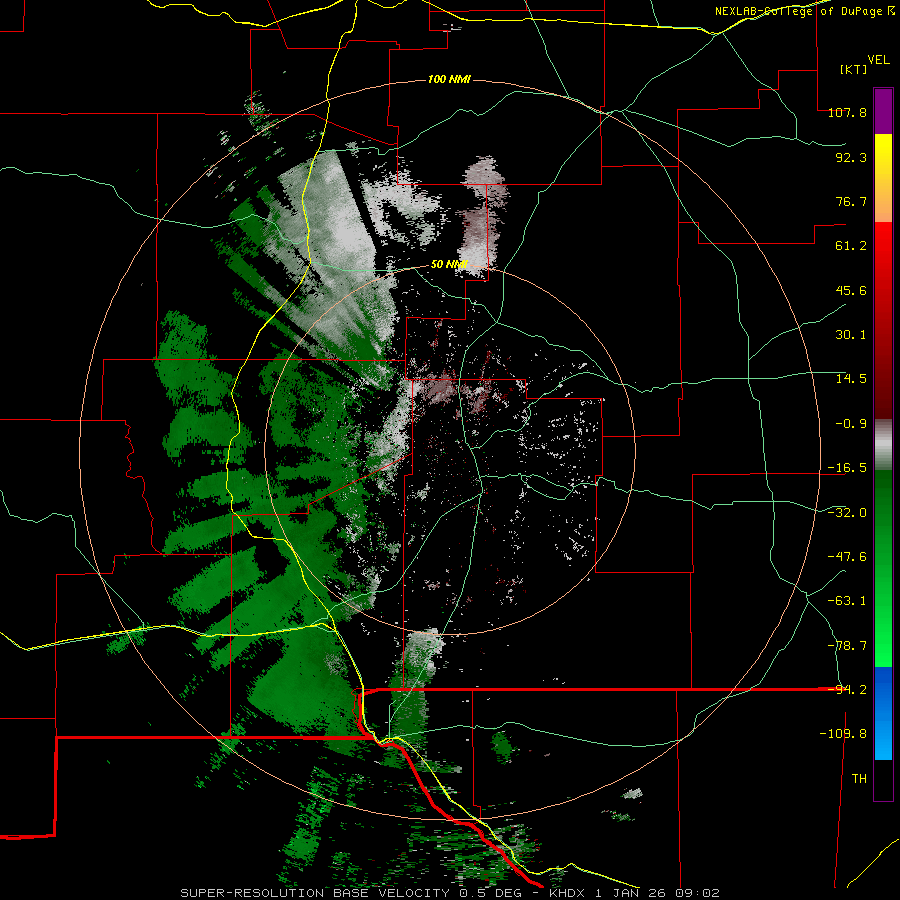The width and height of the screenshot is (900, 900).
Task: Click the 45.6 velocity scale value
Action: tap(851, 290)
